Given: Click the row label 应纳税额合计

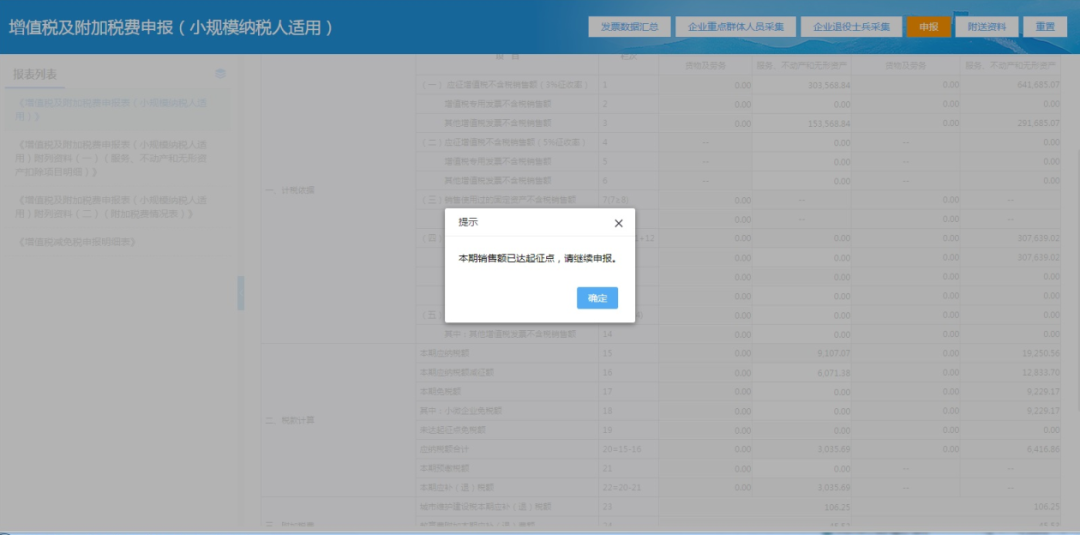Looking at the screenshot, I should (x=444, y=449).
